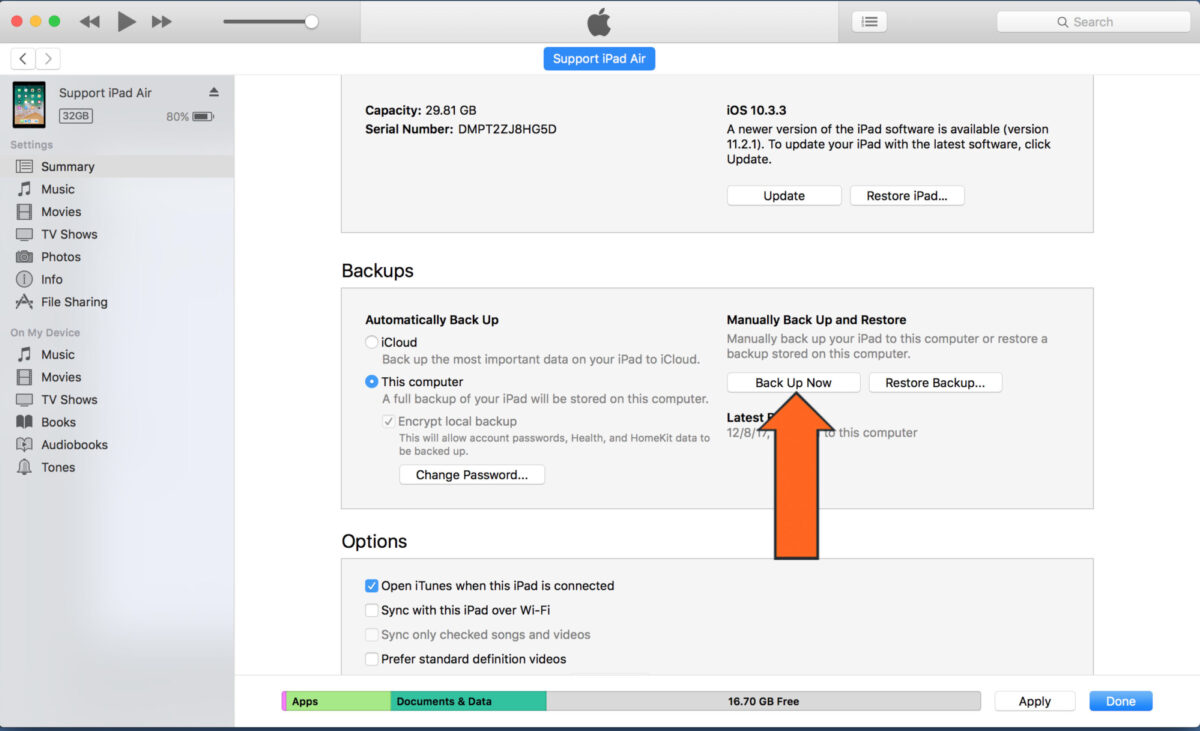The height and width of the screenshot is (731, 1200).
Task: Open Books under On My Device
Action: pos(117,422)
